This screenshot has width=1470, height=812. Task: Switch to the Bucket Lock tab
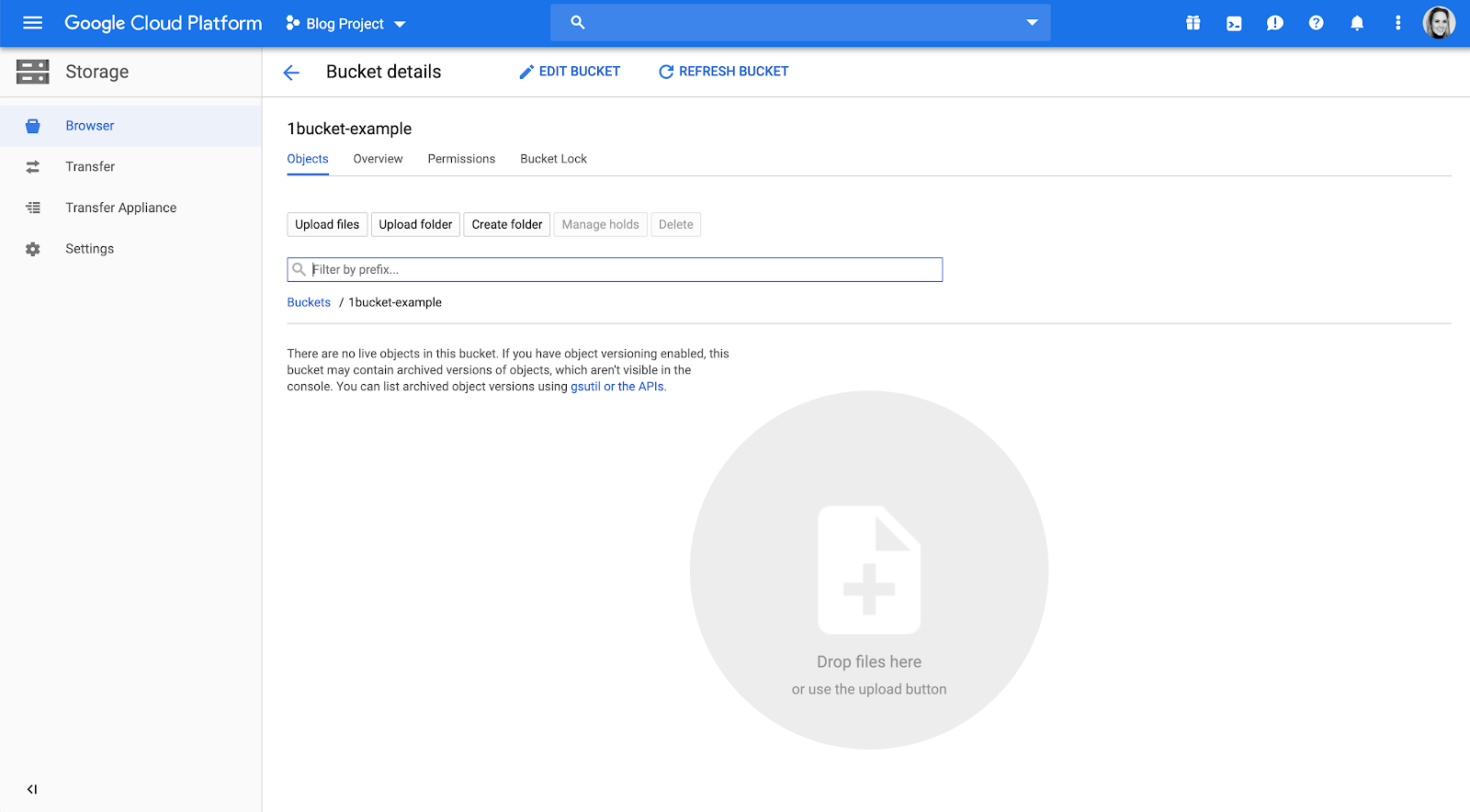tap(553, 159)
